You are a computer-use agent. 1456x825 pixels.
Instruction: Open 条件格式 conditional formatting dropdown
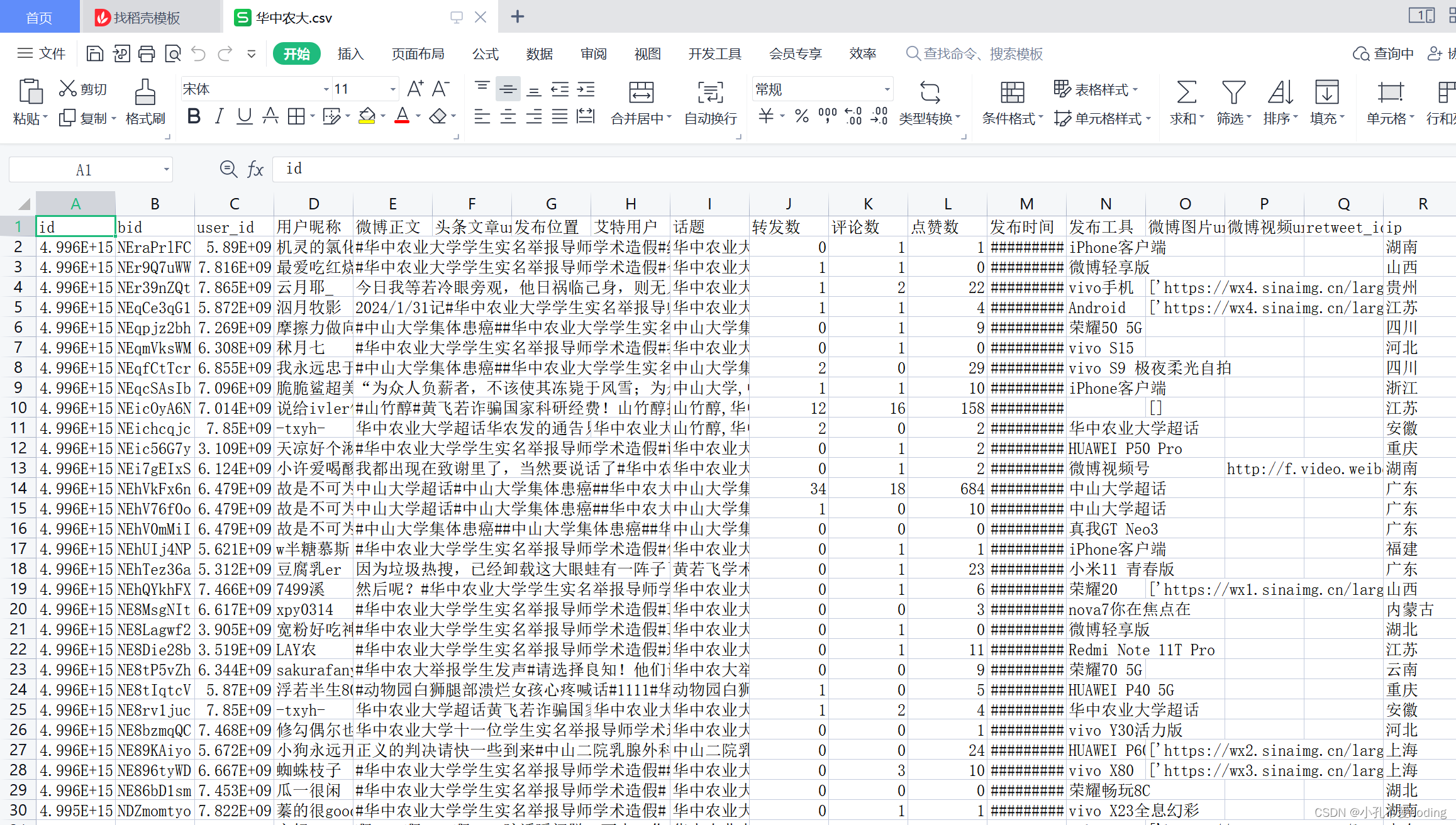click(1013, 118)
